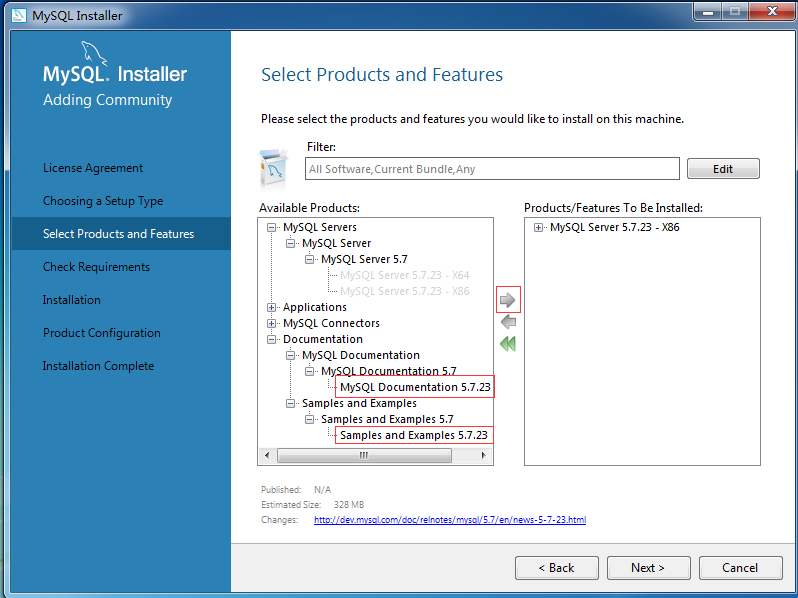Go to Check Requirements step
This screenshot has width=798, height=598.
point(97,267)
